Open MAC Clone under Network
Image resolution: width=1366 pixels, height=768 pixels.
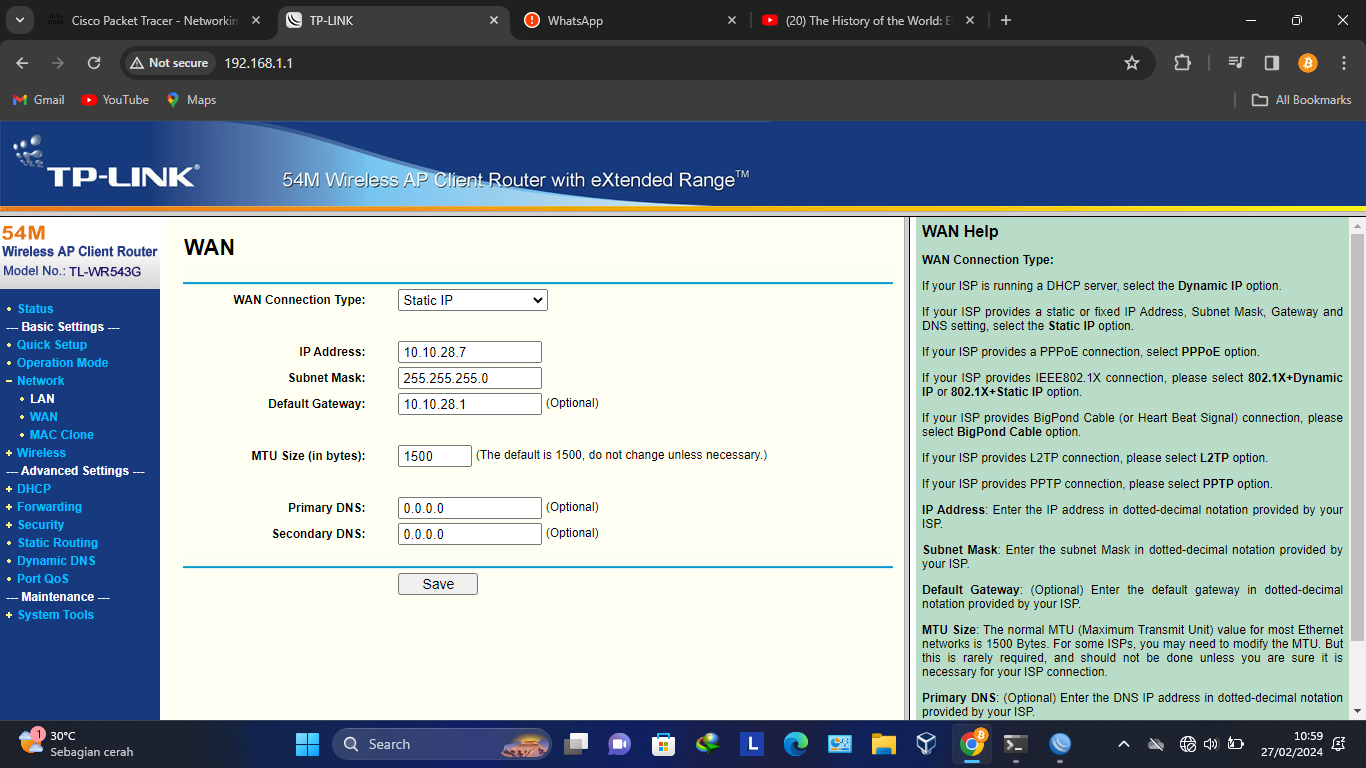pyautogui.click(x=62, y=435)
